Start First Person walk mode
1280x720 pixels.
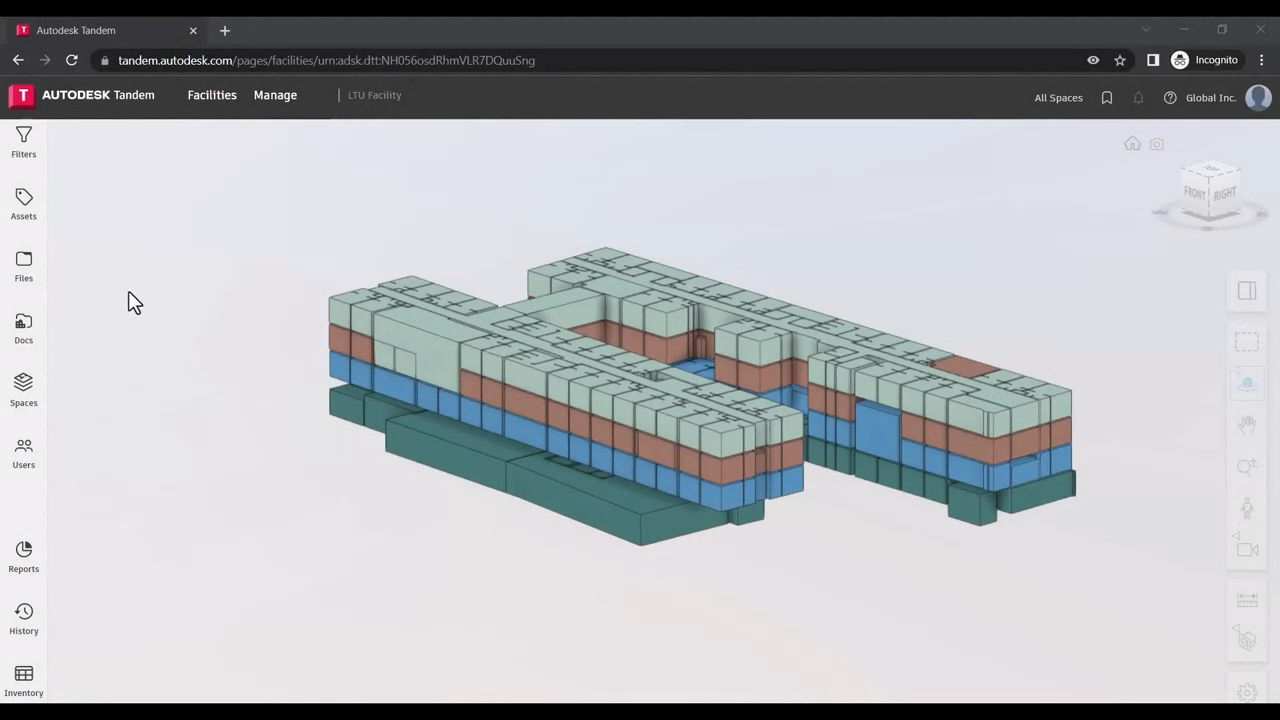[x=1246, y=508]
